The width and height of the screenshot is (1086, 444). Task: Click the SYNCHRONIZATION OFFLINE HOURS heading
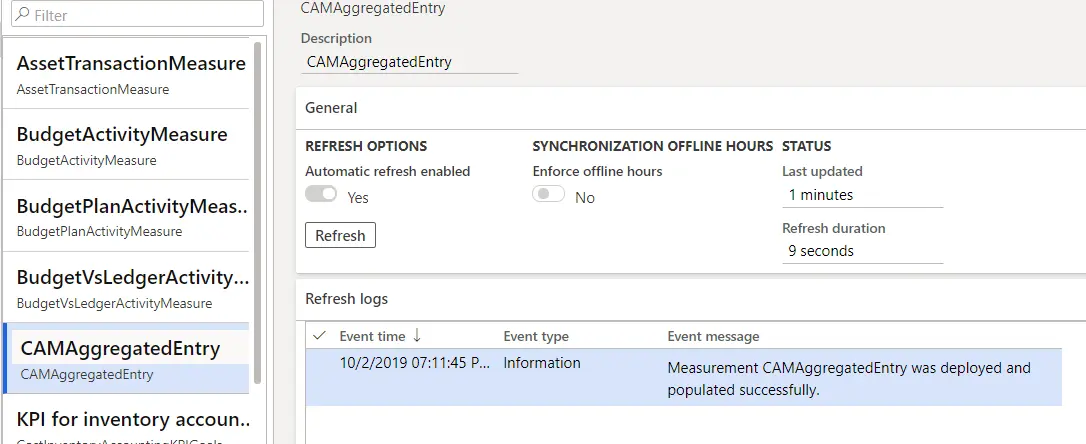652,146
